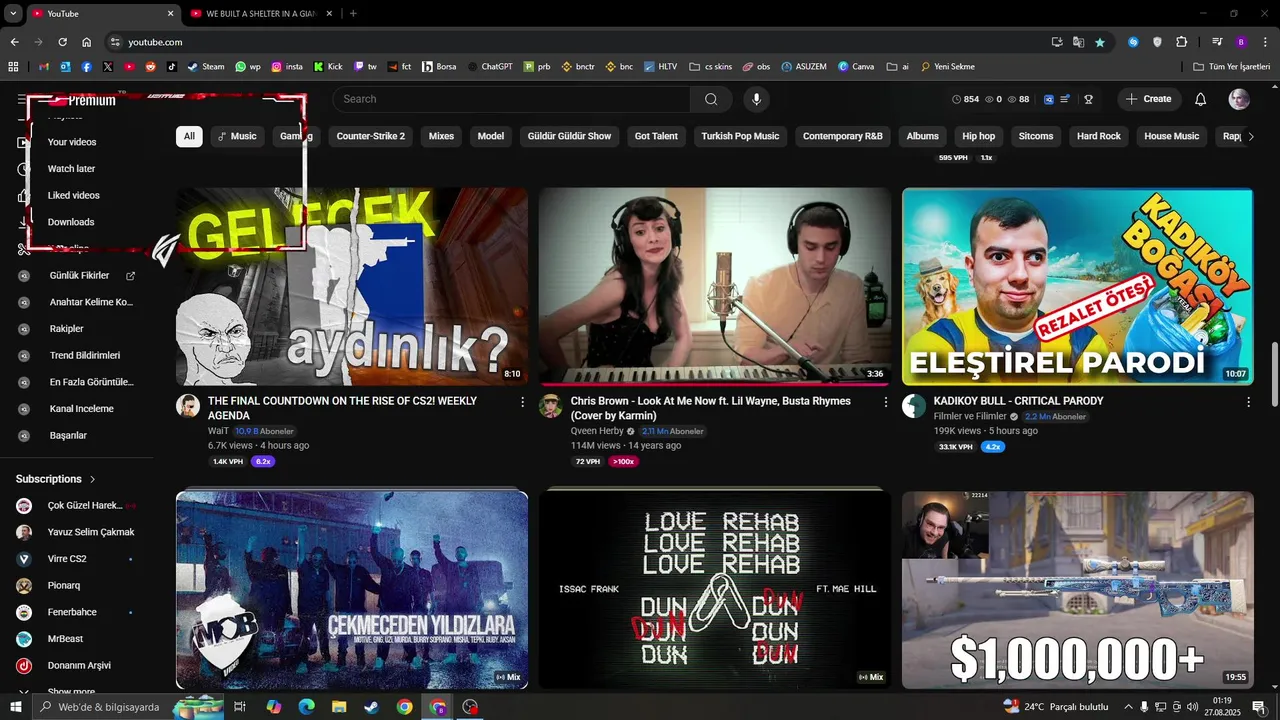This screenshot has height=720, width=1280.
Task: Open the Başarılar sidebar item
Action: [68, 436]
